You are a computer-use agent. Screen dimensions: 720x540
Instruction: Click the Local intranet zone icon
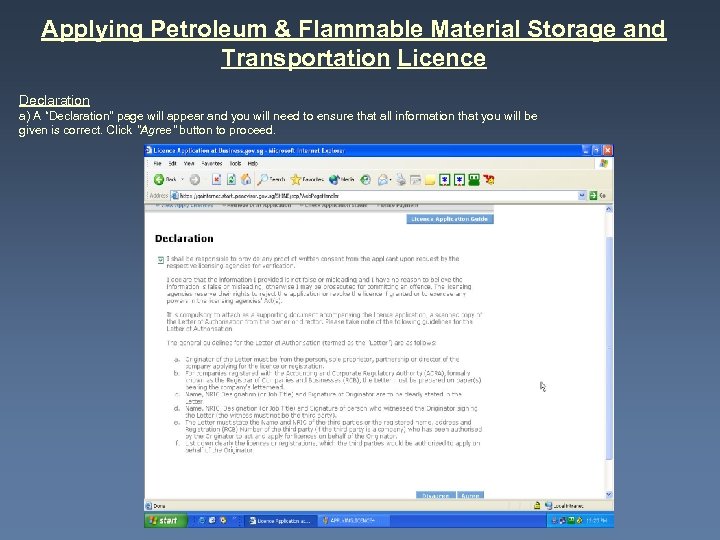(x=548, y=506)
